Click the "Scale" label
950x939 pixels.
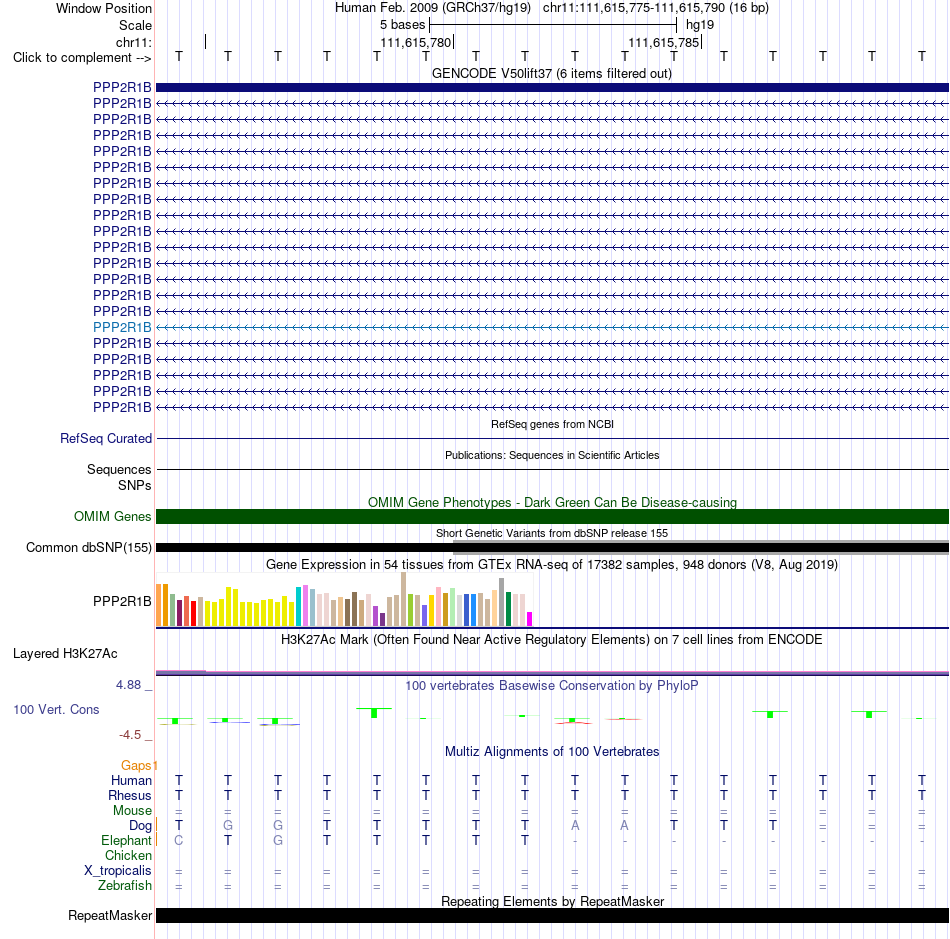[135, 25]
